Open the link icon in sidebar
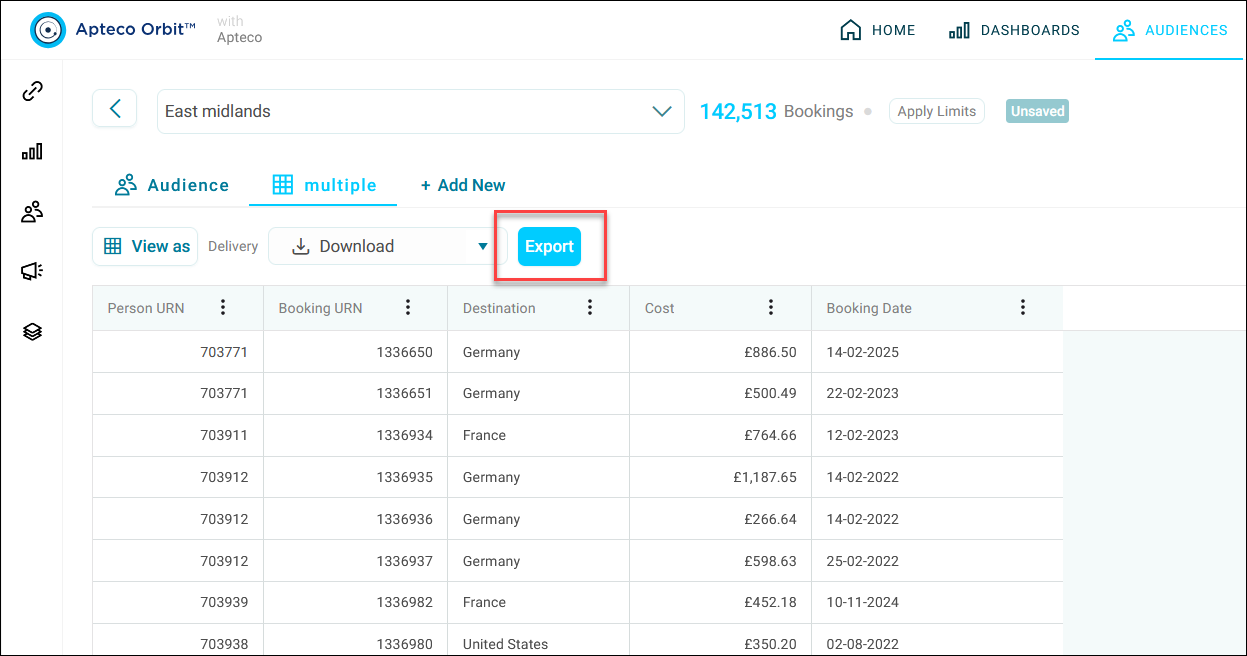The height and width of the screenshot is (656, 1247). click(32, 91)
